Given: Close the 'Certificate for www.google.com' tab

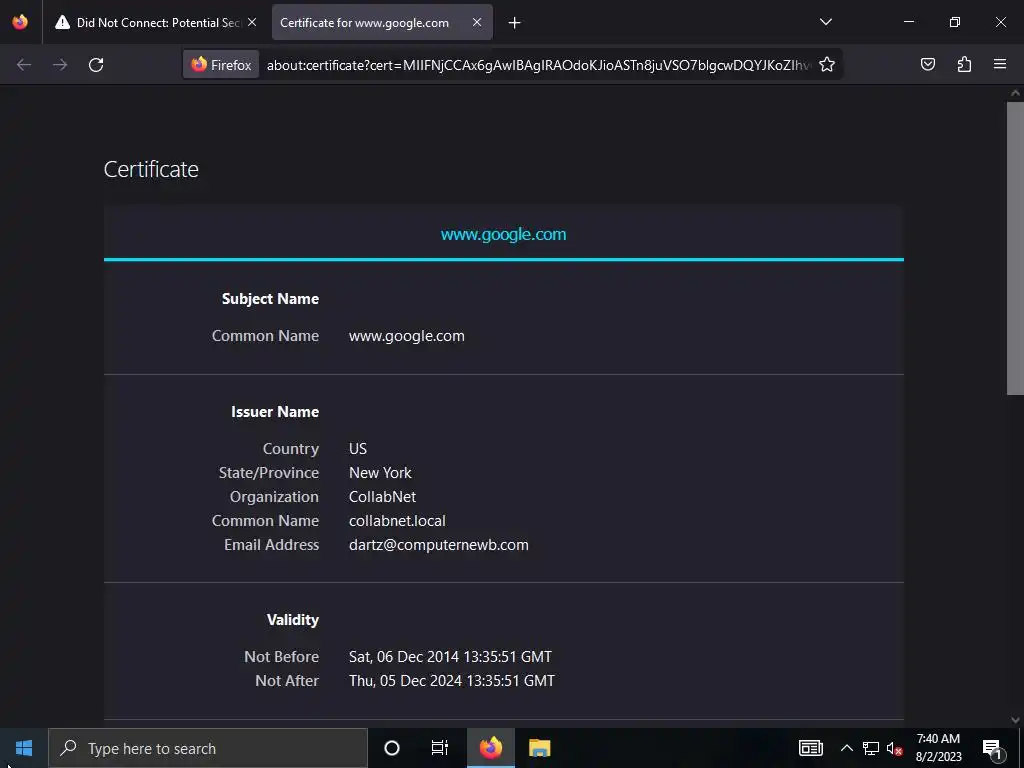Looking at the screenshot, I should pyautogui.click(x=477, y=22).
